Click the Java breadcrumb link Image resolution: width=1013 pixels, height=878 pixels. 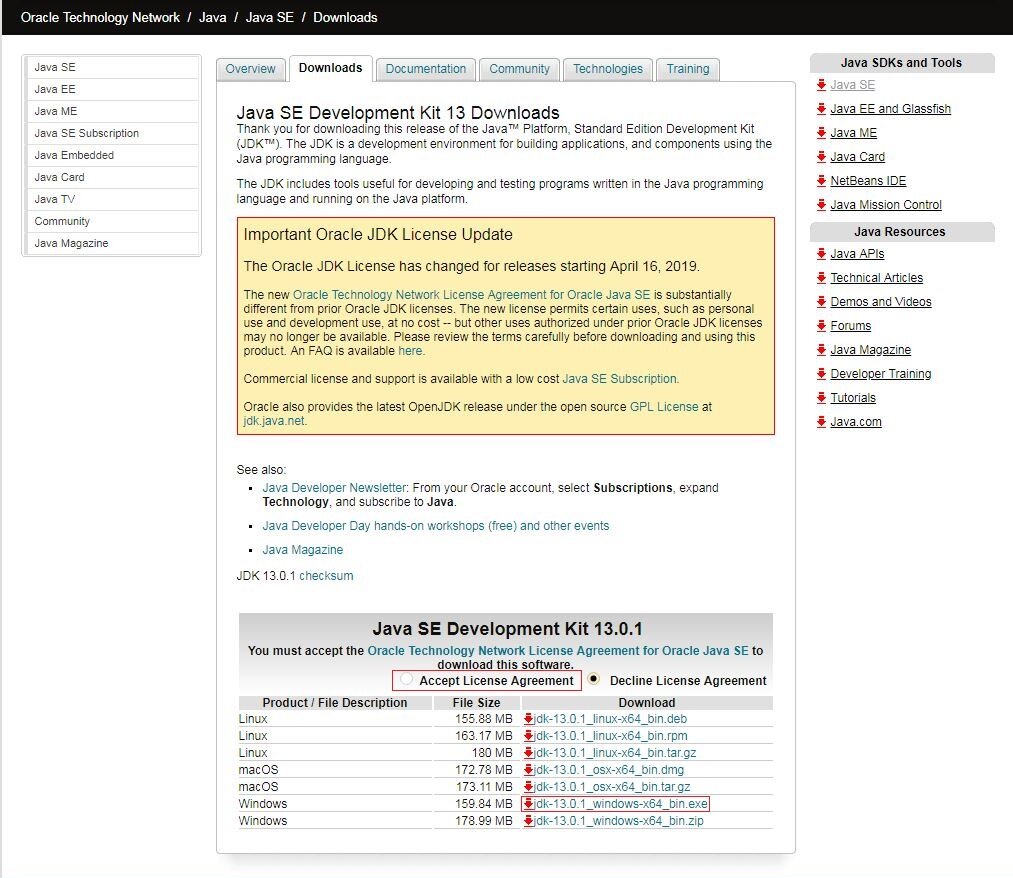[213, 17]
